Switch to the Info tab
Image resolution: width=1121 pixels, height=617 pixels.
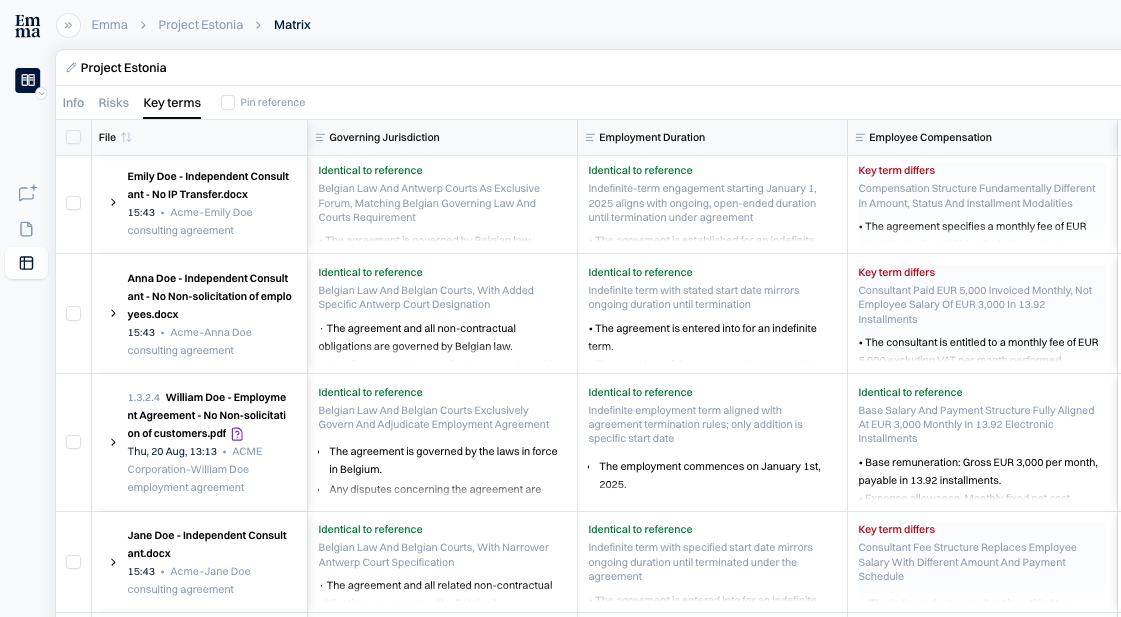(x=73, y=103)
